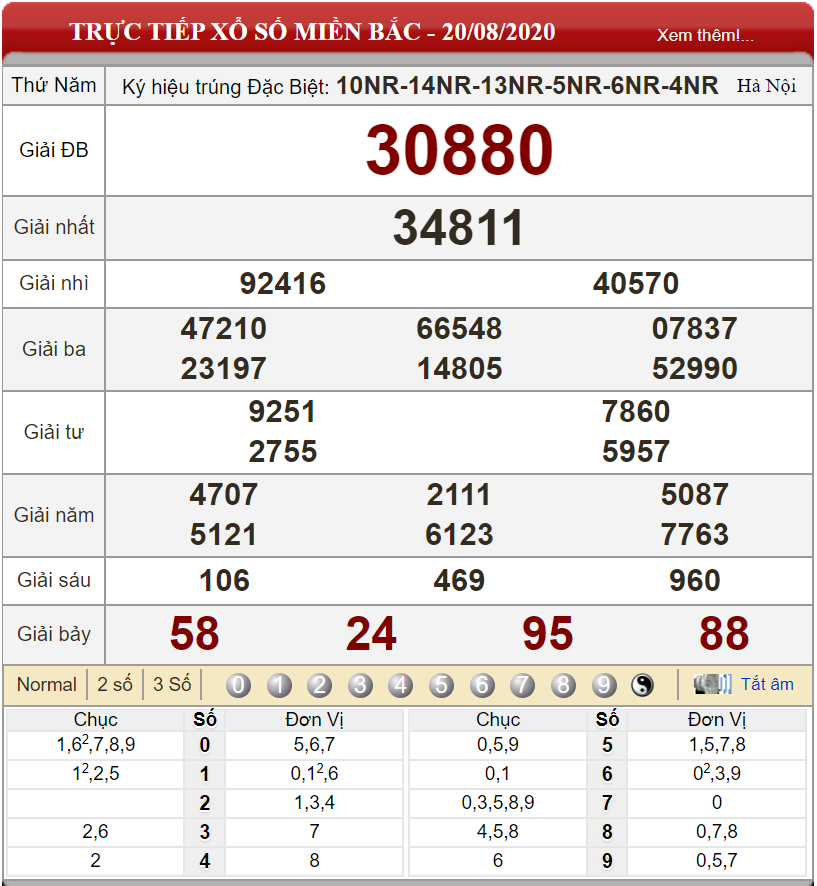Select seventh prize number 95

tap(547, 633)
